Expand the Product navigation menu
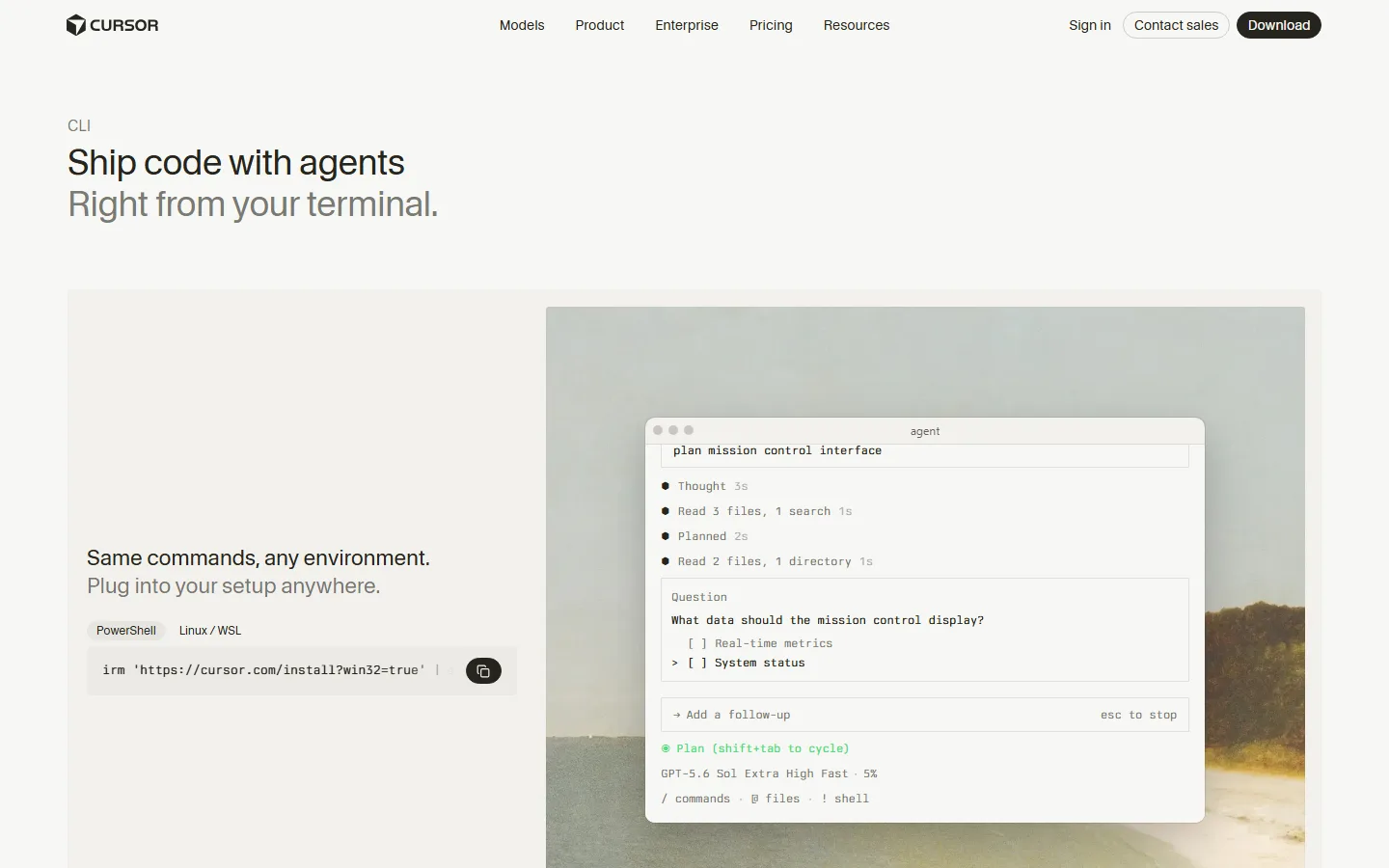 coord(600,25)
